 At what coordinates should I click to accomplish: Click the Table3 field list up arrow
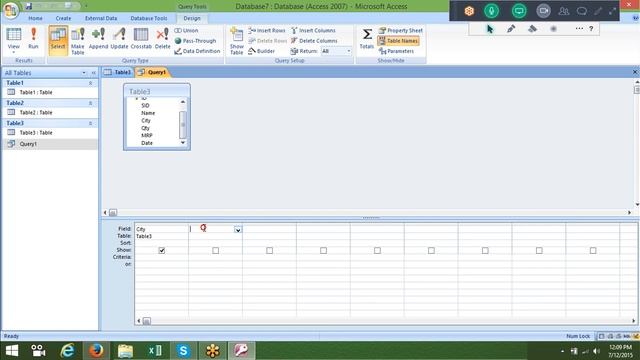pyautogui.click(x=183, y=102)
